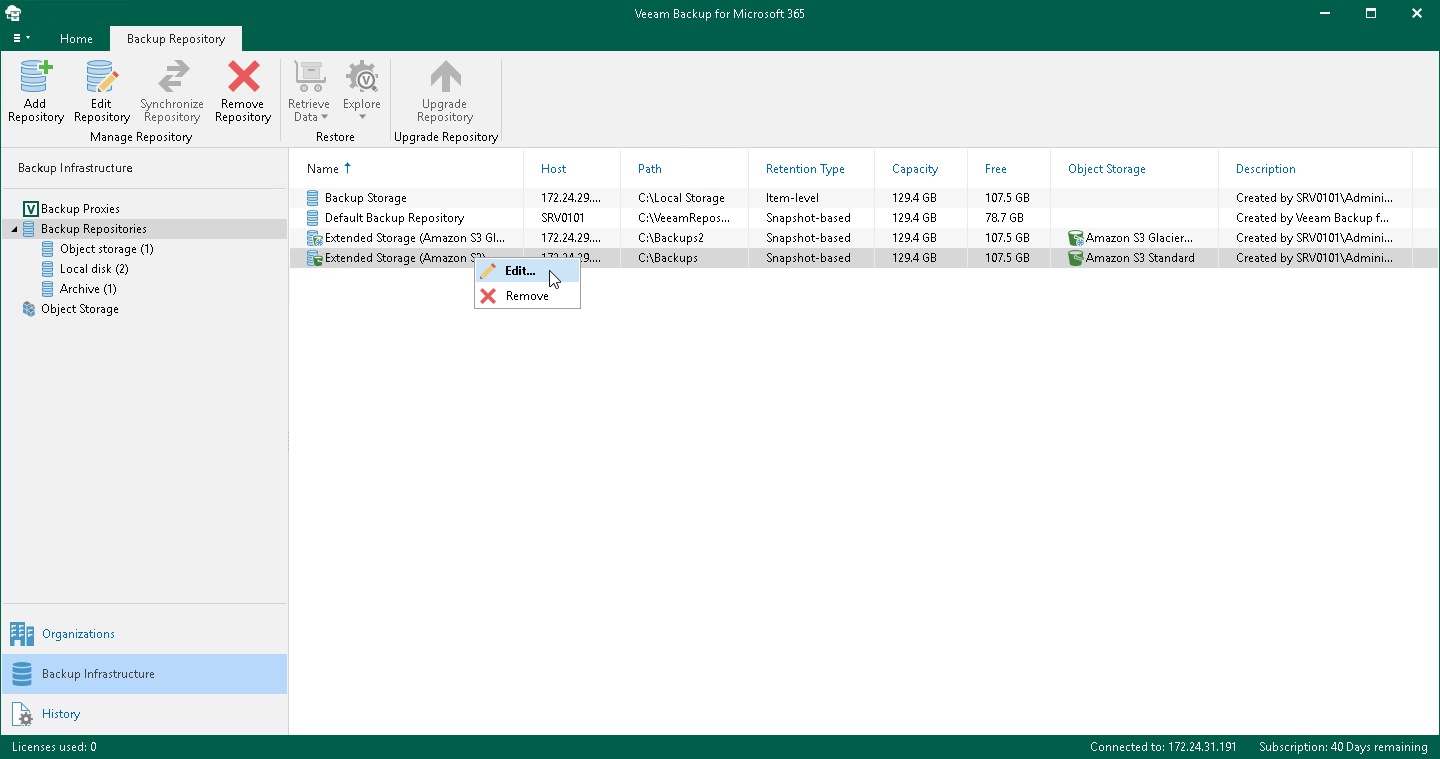Click the Backup Proxies V icon
The width and height of the screenshot is (1440, 759).
(29, 209)
